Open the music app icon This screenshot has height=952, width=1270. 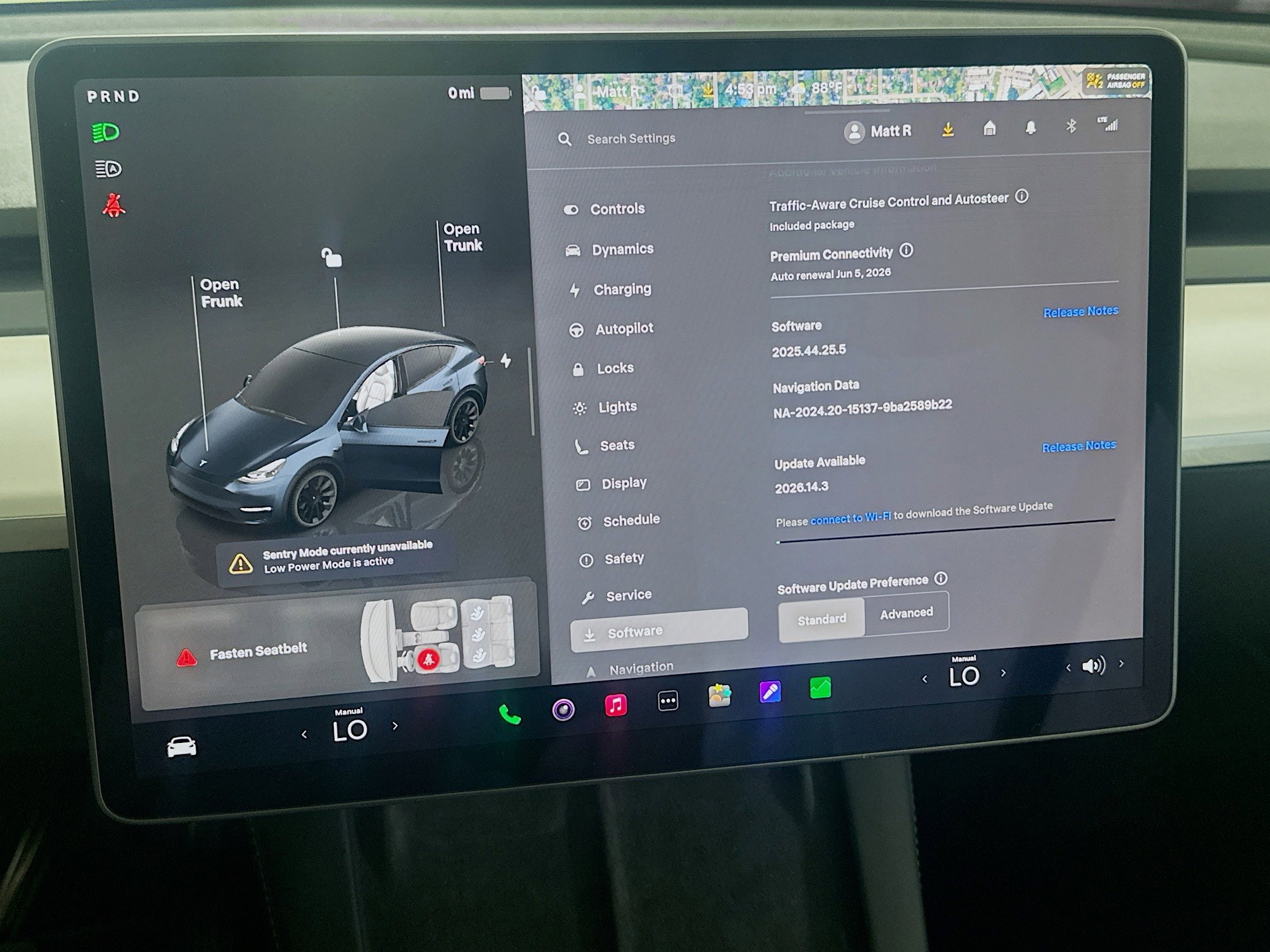pos(615,705)
